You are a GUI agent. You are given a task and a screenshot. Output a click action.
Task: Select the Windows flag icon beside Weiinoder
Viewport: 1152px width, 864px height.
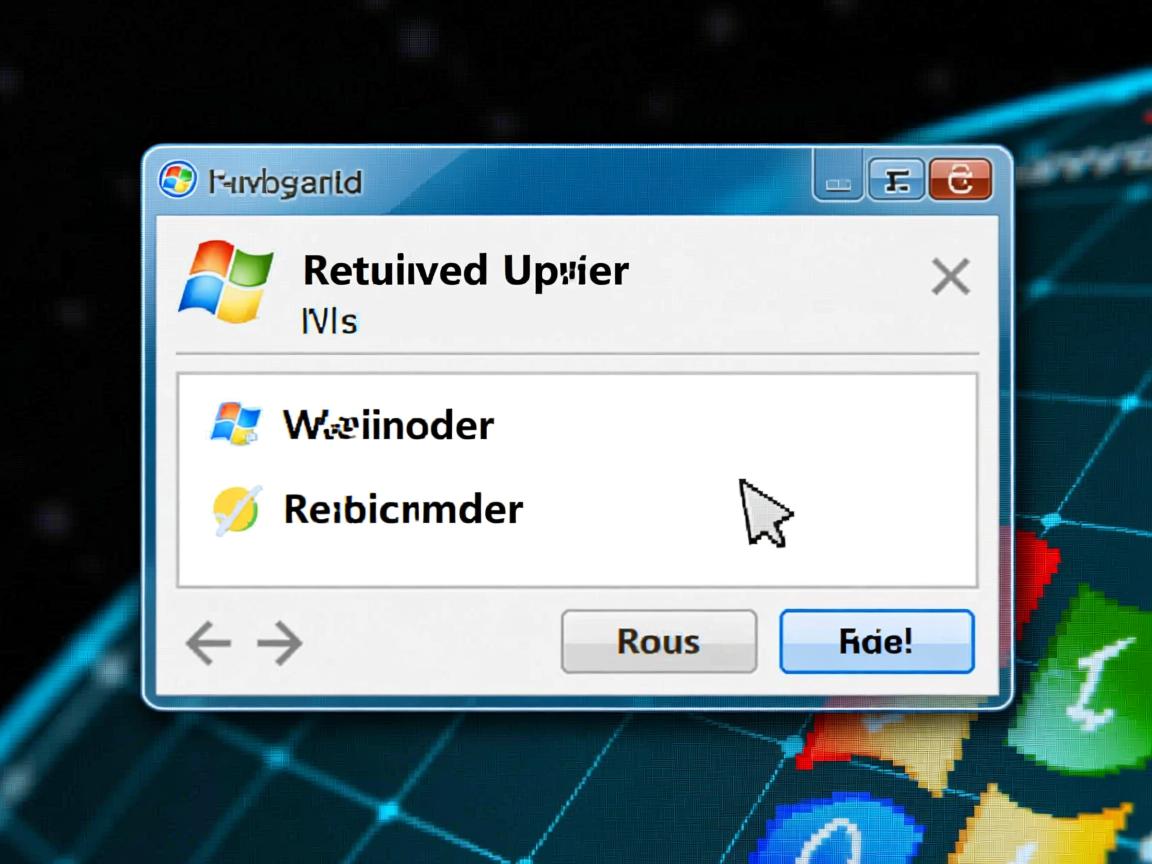[235, 424]
